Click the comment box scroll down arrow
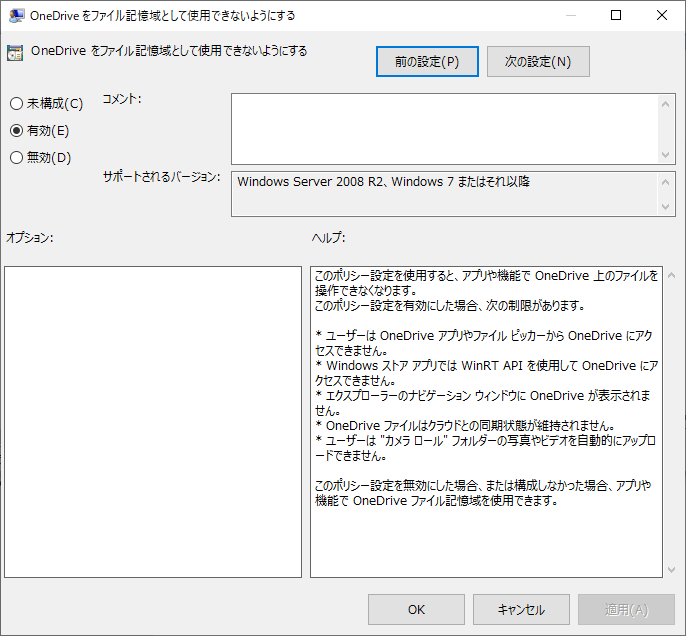 pyautogui.click(x=667, y=155)
